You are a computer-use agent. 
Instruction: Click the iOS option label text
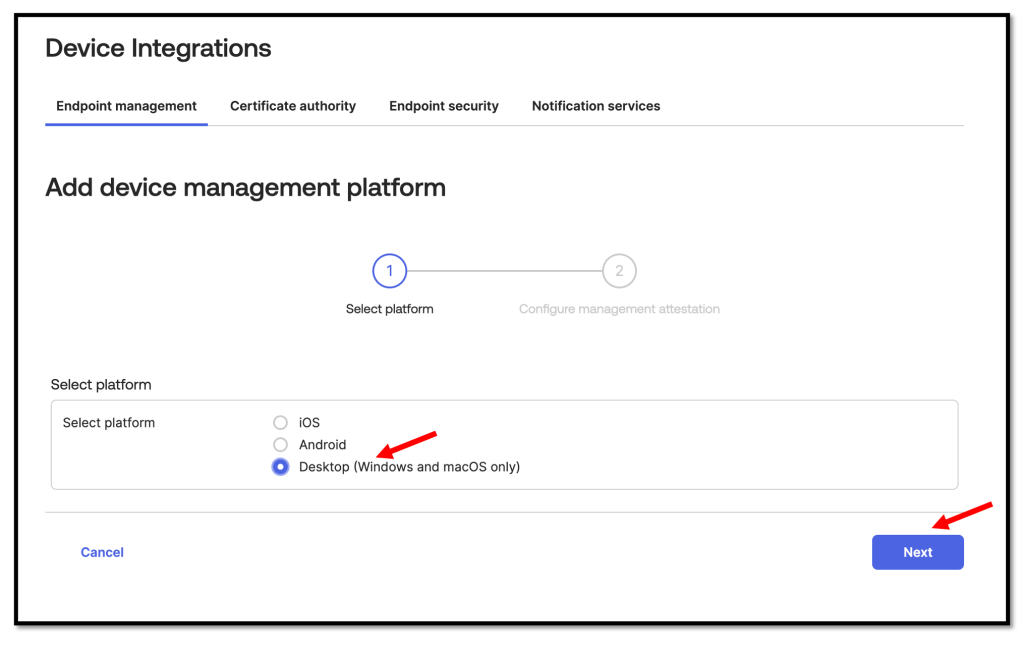pyautogui.click(x=309, y=423)
